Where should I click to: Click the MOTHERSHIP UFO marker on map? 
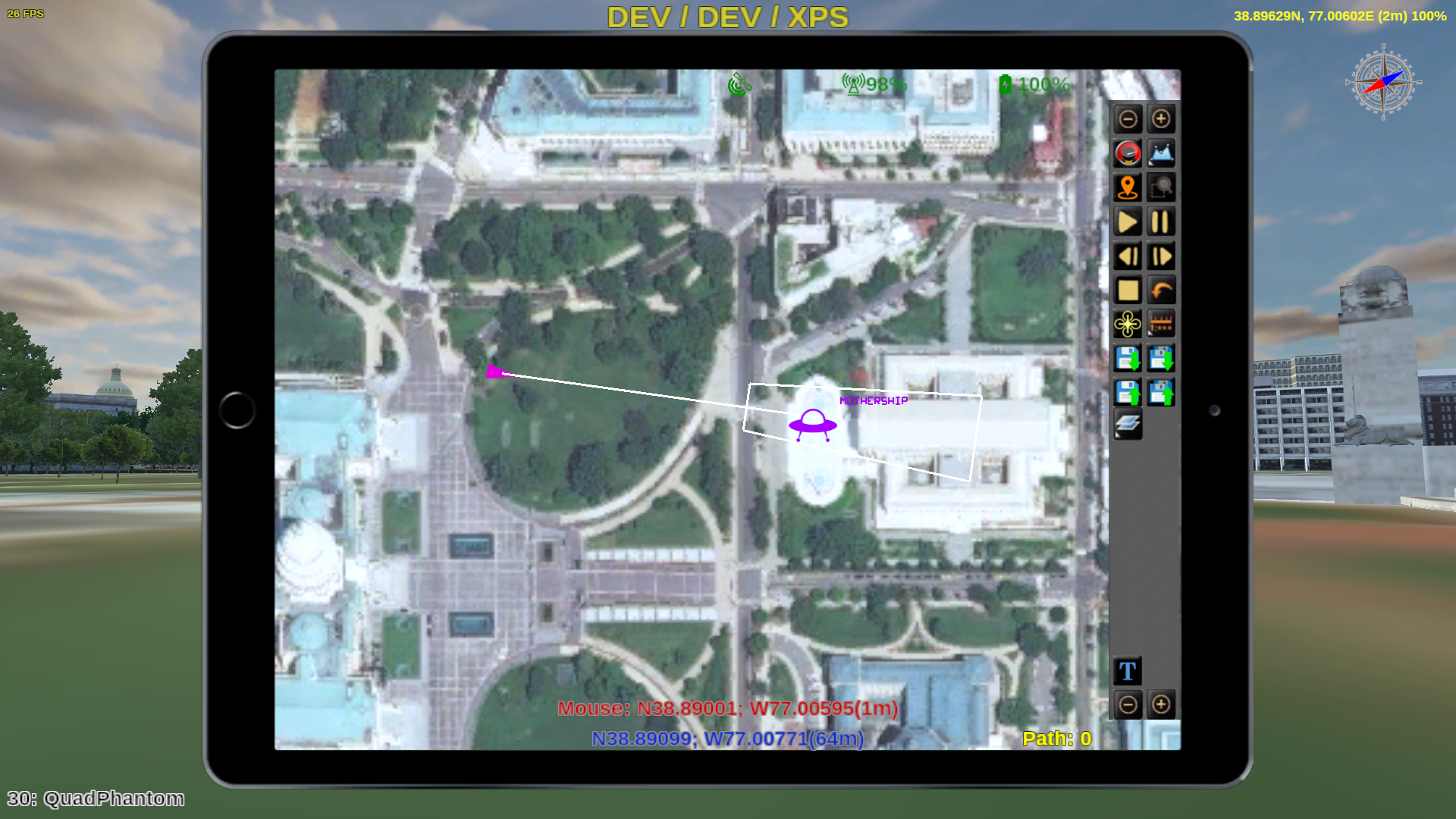tap(812, 423)
